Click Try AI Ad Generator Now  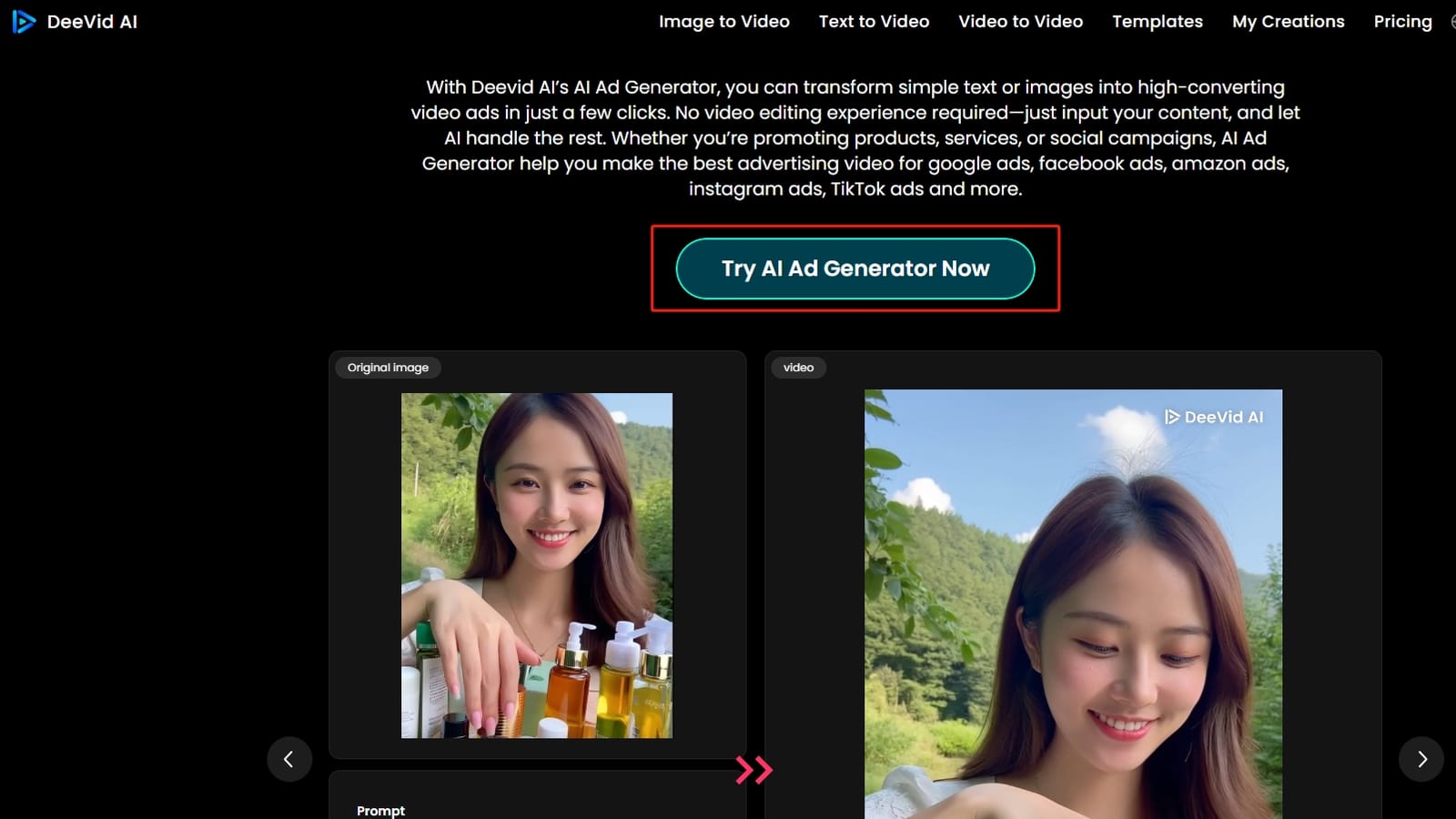pos(854,268)
